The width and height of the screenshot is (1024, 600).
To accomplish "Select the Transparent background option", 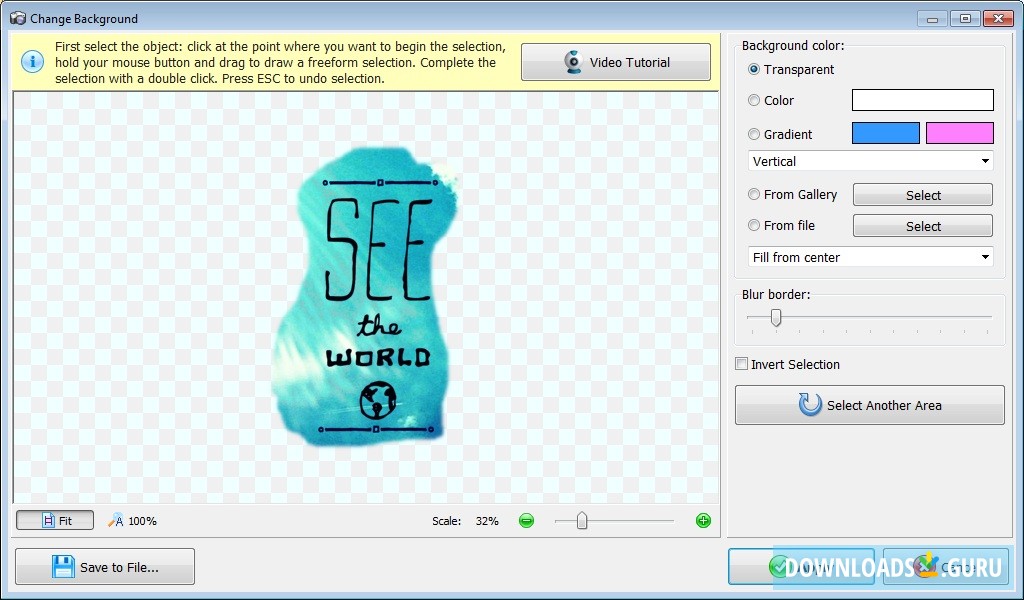I will click(754, 70).
